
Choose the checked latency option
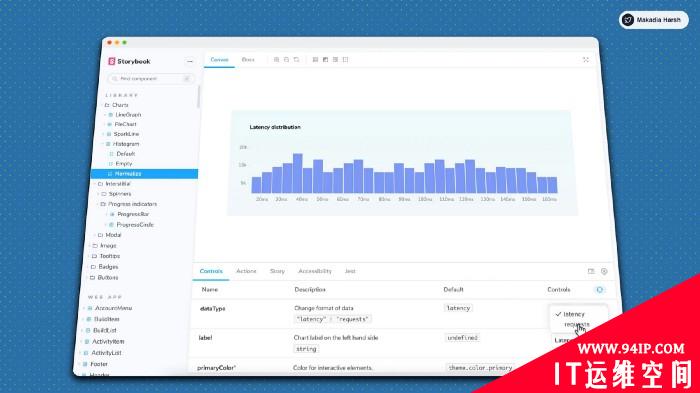pos(574,314)
